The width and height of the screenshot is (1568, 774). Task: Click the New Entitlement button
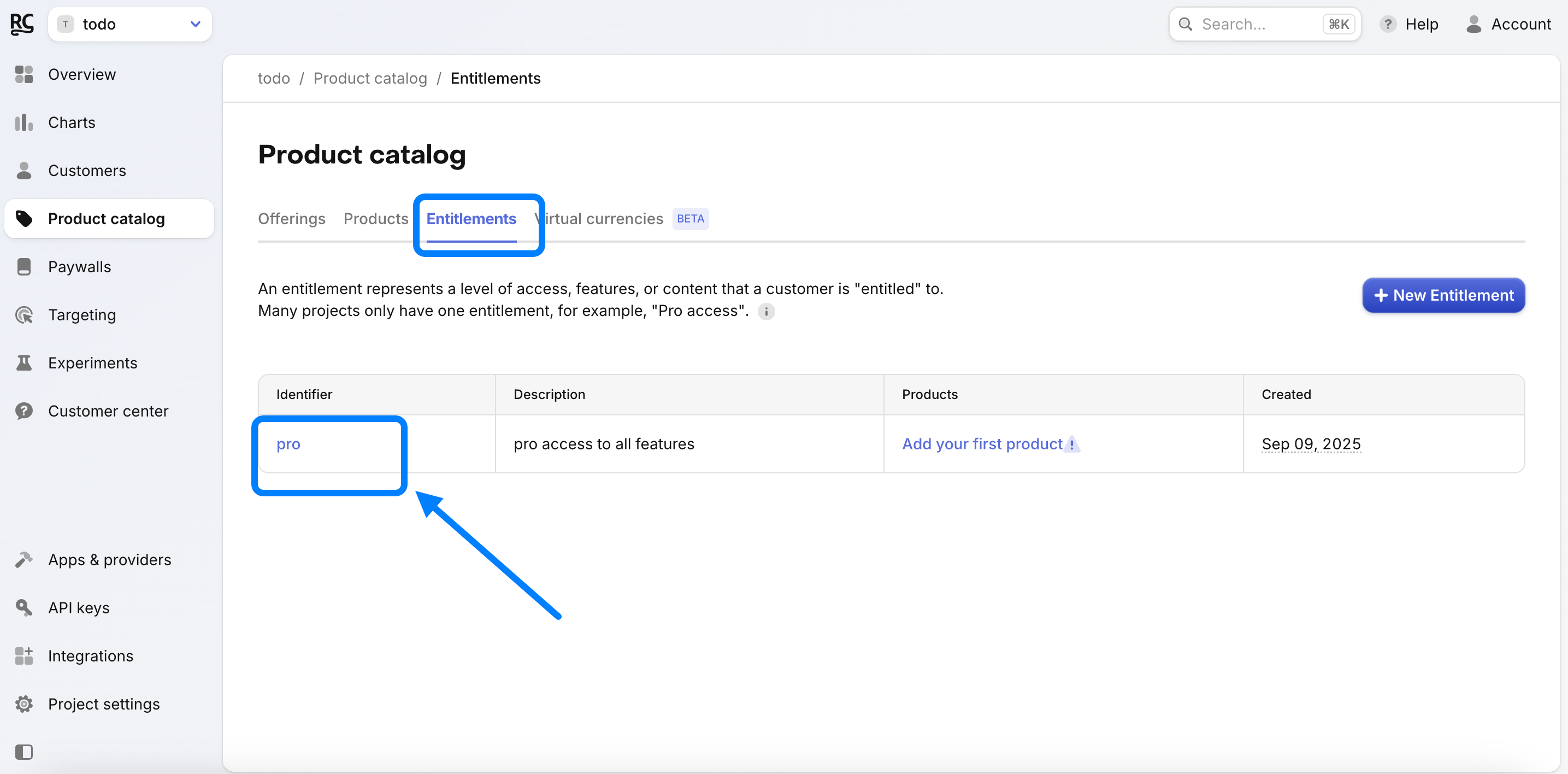1443,295
